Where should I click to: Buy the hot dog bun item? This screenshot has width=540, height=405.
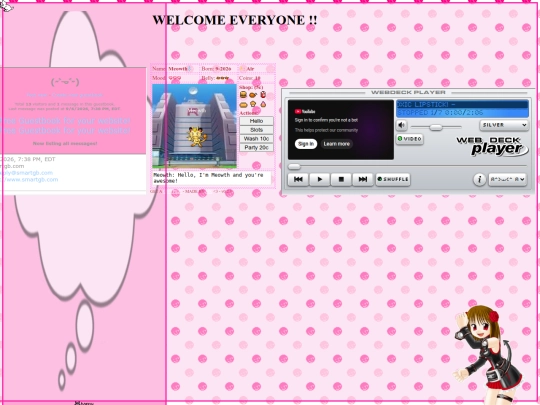[243, 104]
